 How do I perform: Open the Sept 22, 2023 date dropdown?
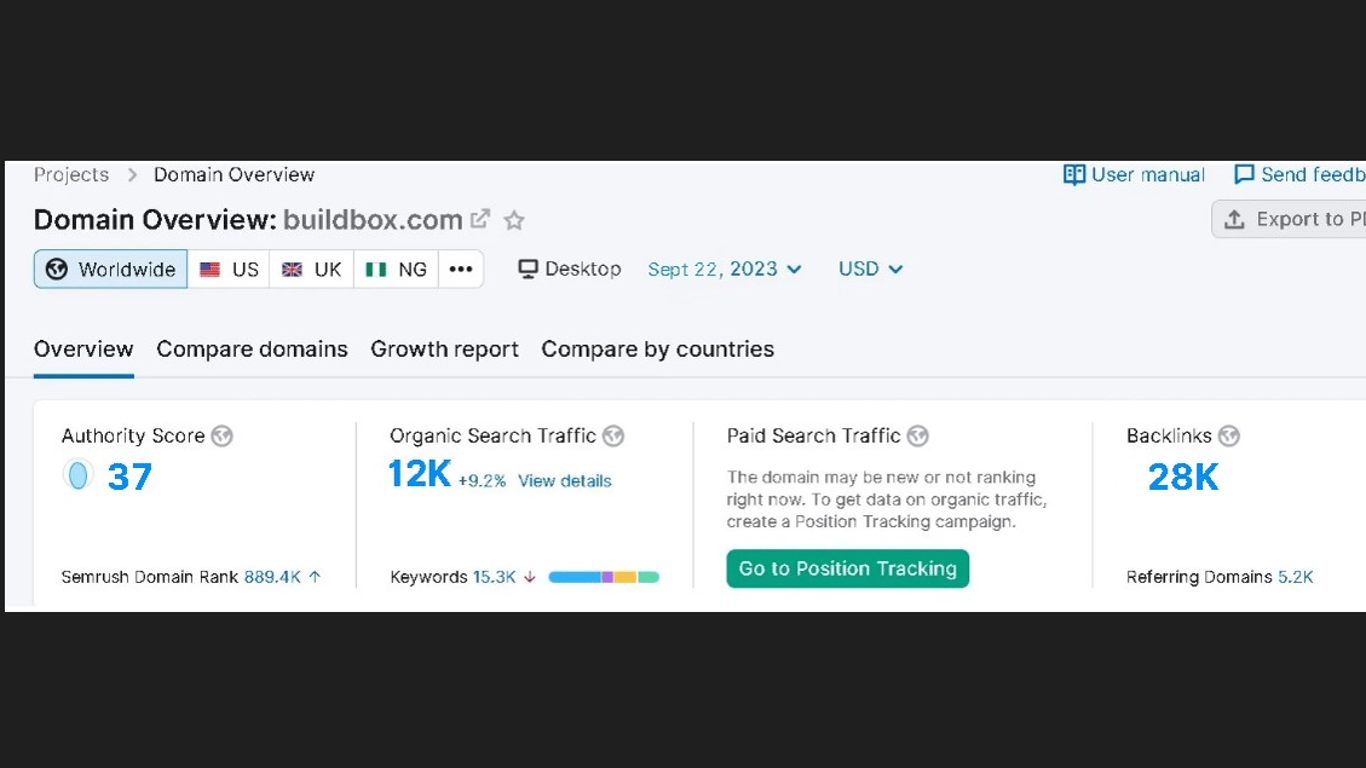pyautogui.click(x=725, y=269)
